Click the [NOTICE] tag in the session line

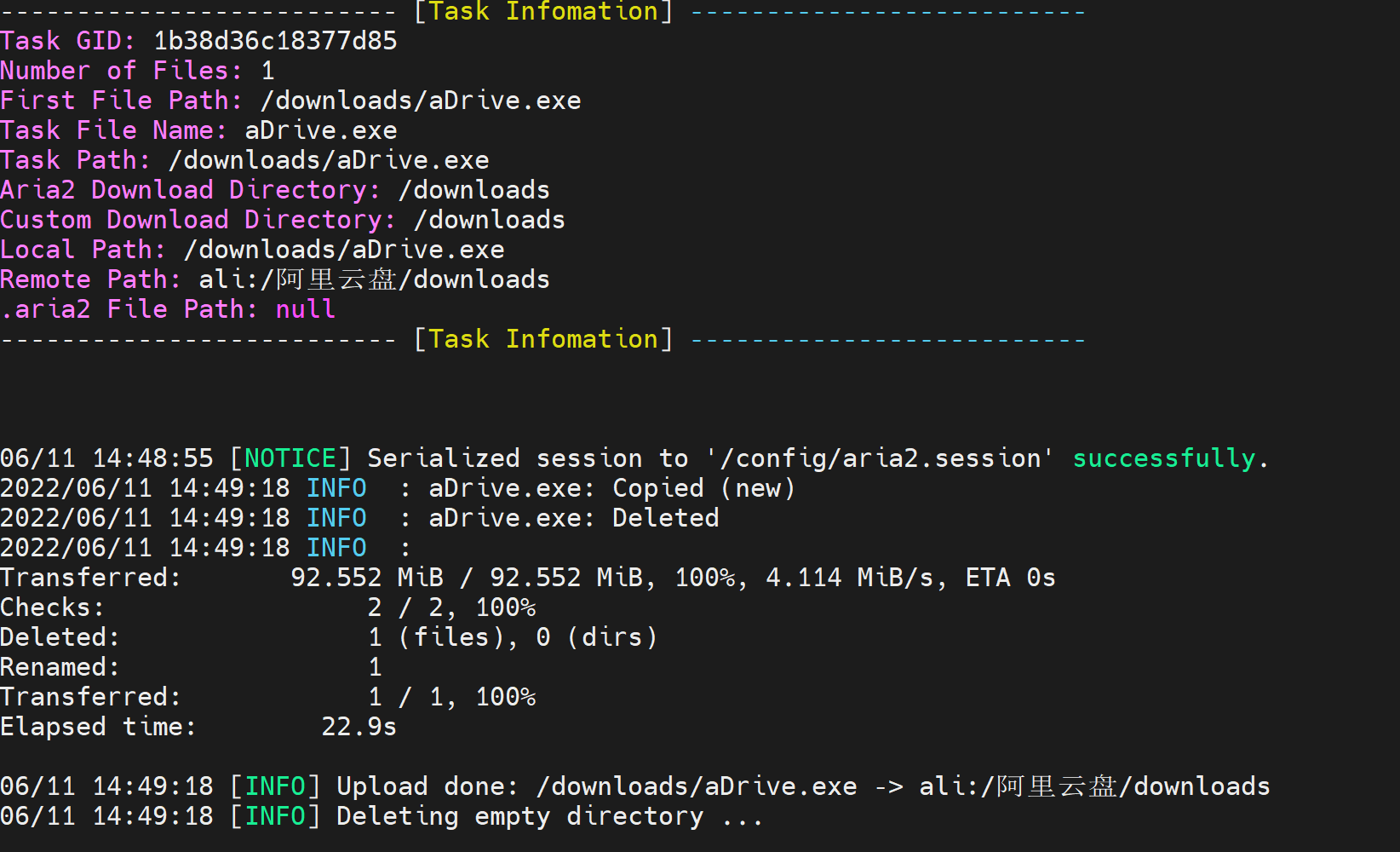coord(290,458)
